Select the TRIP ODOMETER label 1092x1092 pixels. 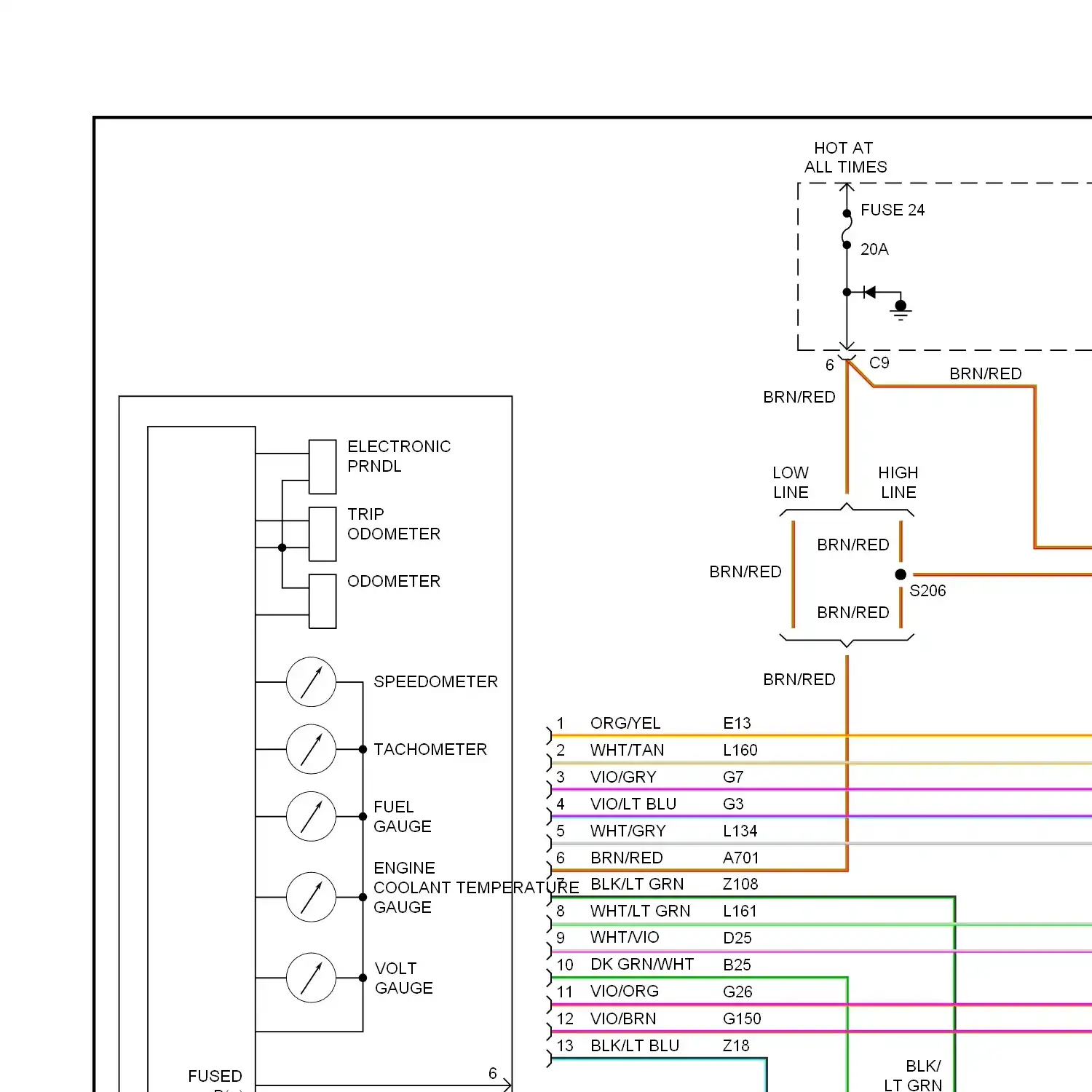pos(394,524)
